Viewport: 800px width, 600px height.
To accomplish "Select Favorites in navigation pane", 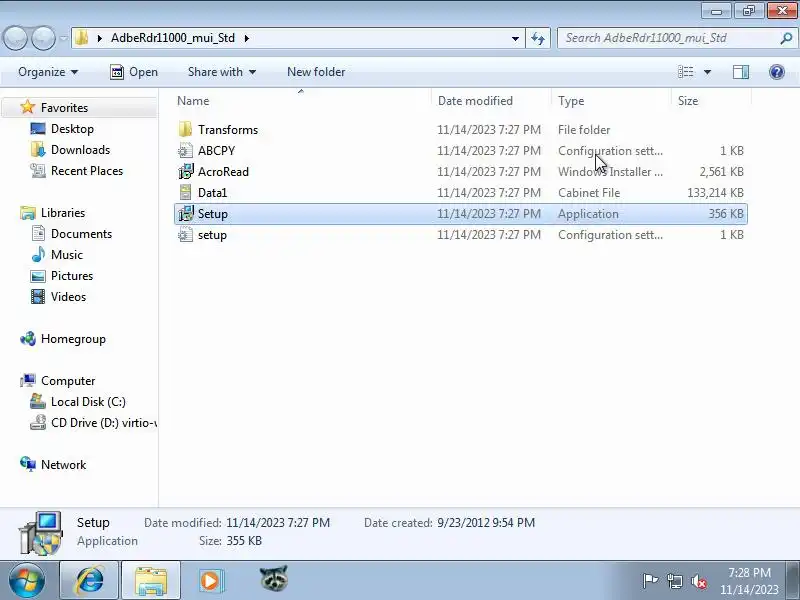I will [64, 108].
